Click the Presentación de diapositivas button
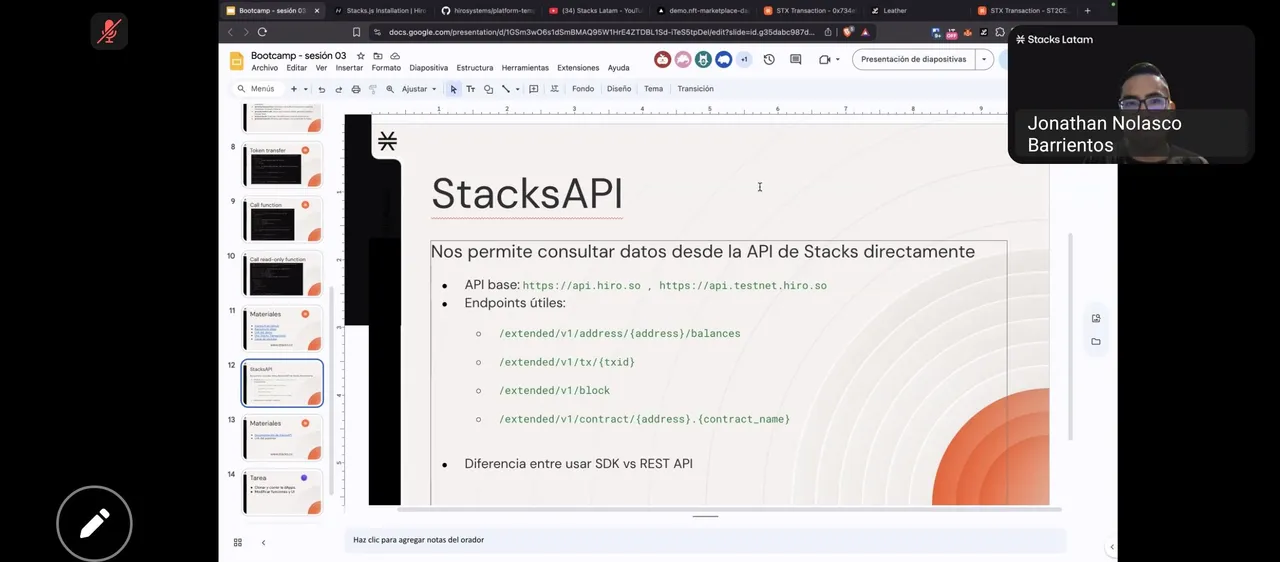 point(914,59)
